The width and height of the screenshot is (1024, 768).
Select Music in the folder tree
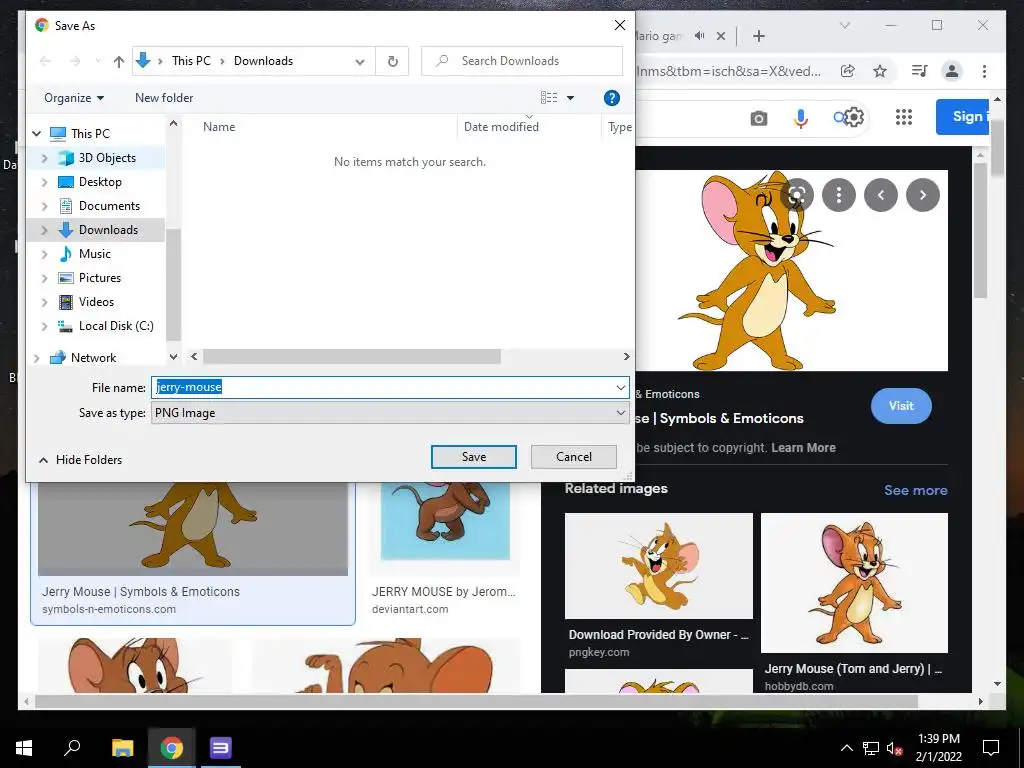95,254
